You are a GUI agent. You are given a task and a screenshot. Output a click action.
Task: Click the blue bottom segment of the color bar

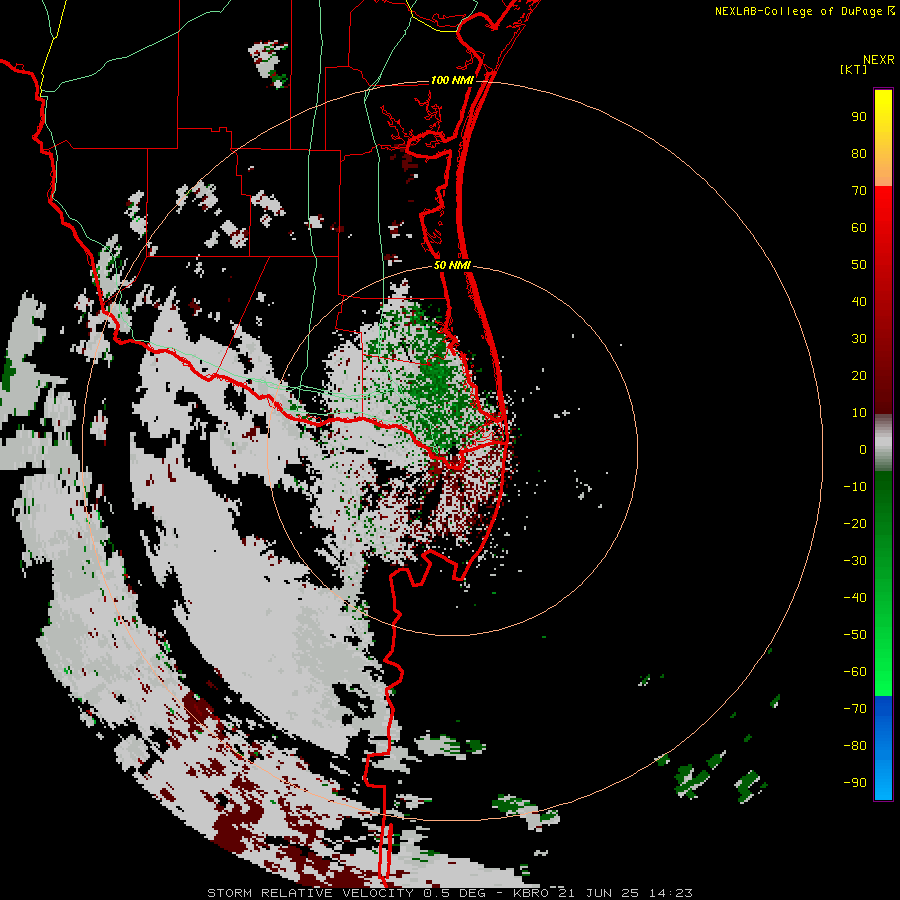tap(883, 748)
